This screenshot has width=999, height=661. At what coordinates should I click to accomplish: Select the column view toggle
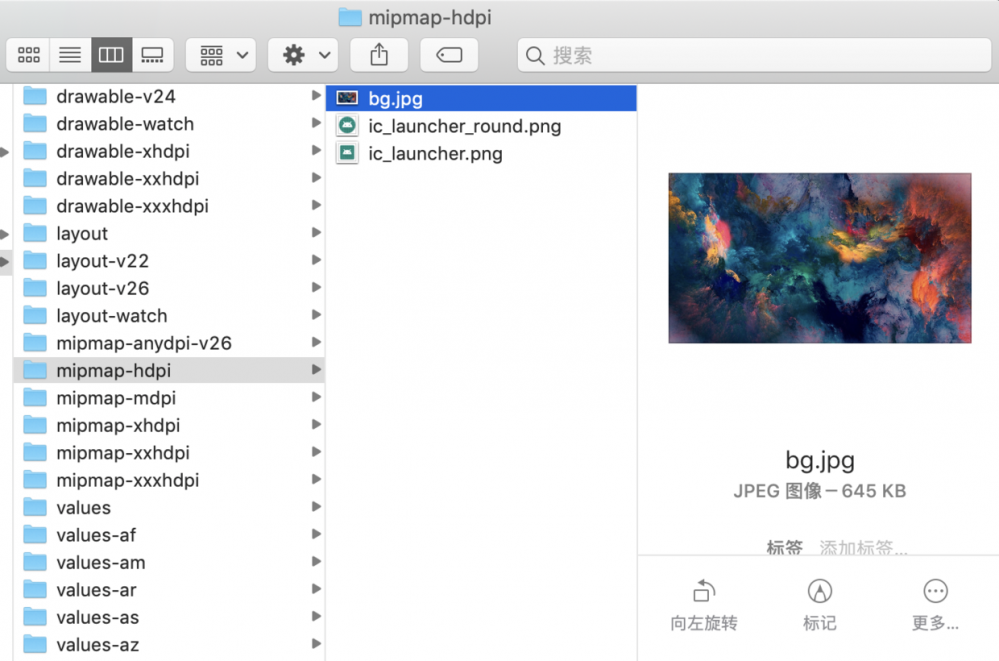pyautogui.click(x=111, y=55)
